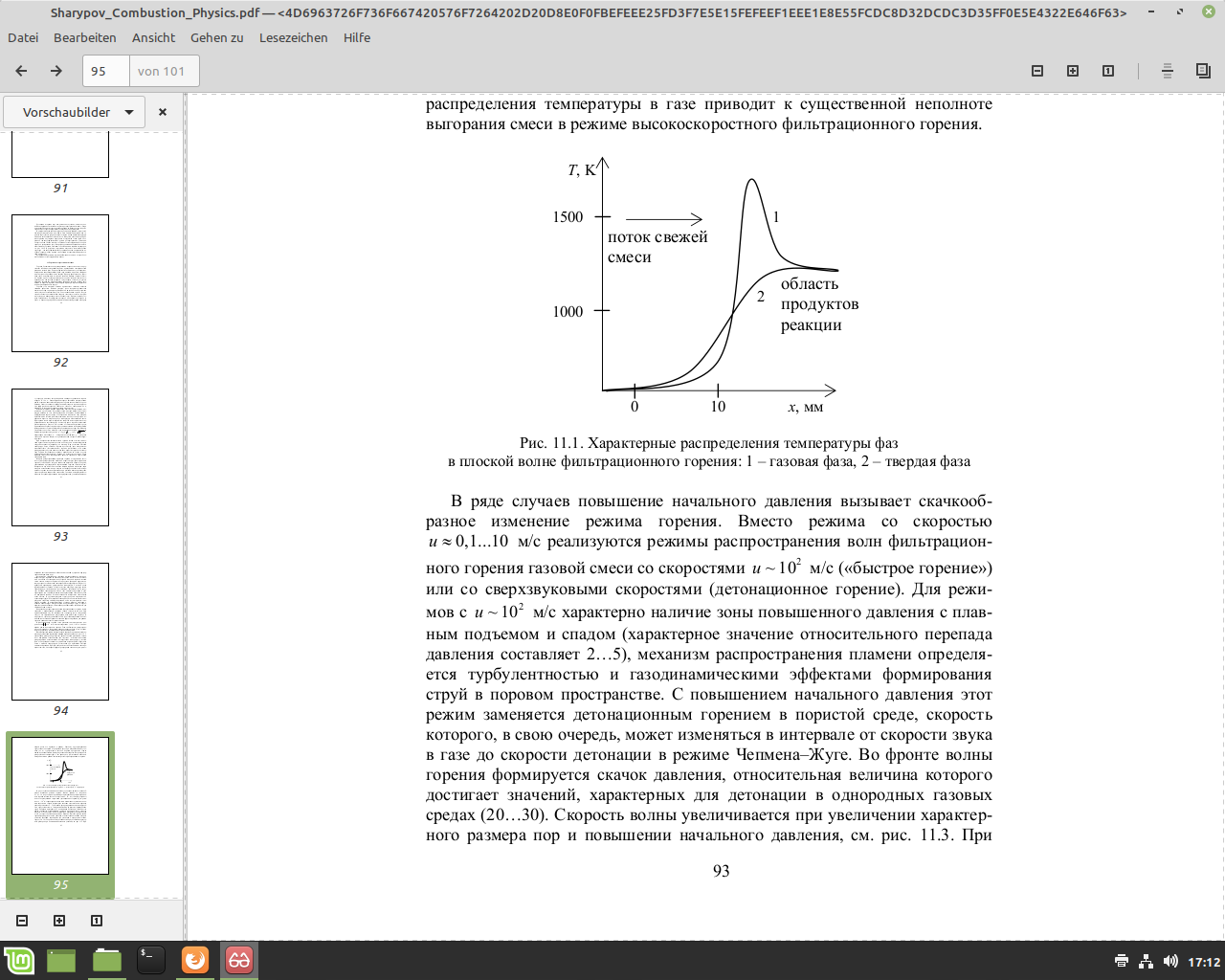Zoom out using the toolbar minus icon
1225x980 pixels.
click(1037, 71)
